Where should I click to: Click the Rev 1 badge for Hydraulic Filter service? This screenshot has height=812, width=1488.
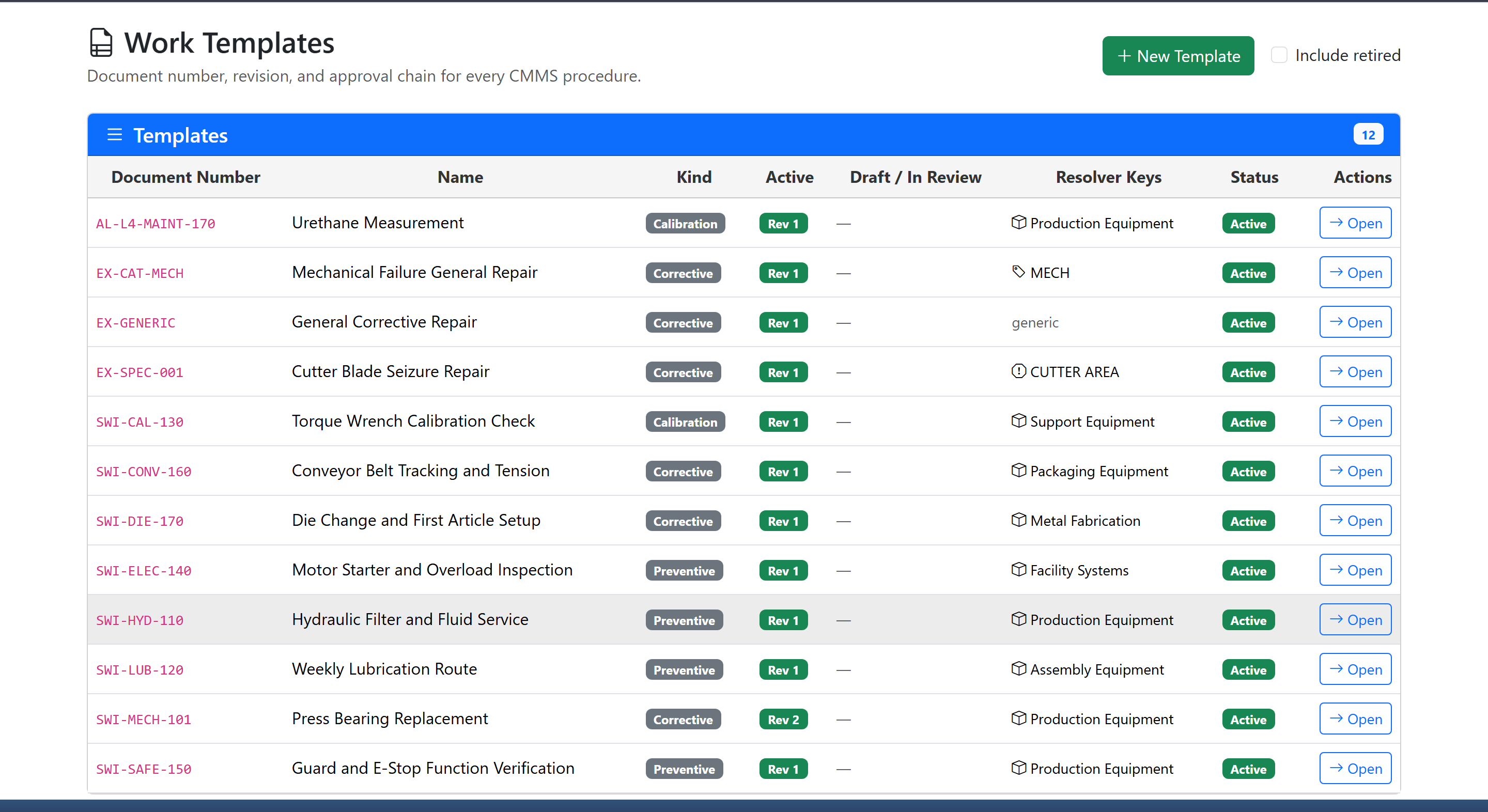[x=783, y=620]
